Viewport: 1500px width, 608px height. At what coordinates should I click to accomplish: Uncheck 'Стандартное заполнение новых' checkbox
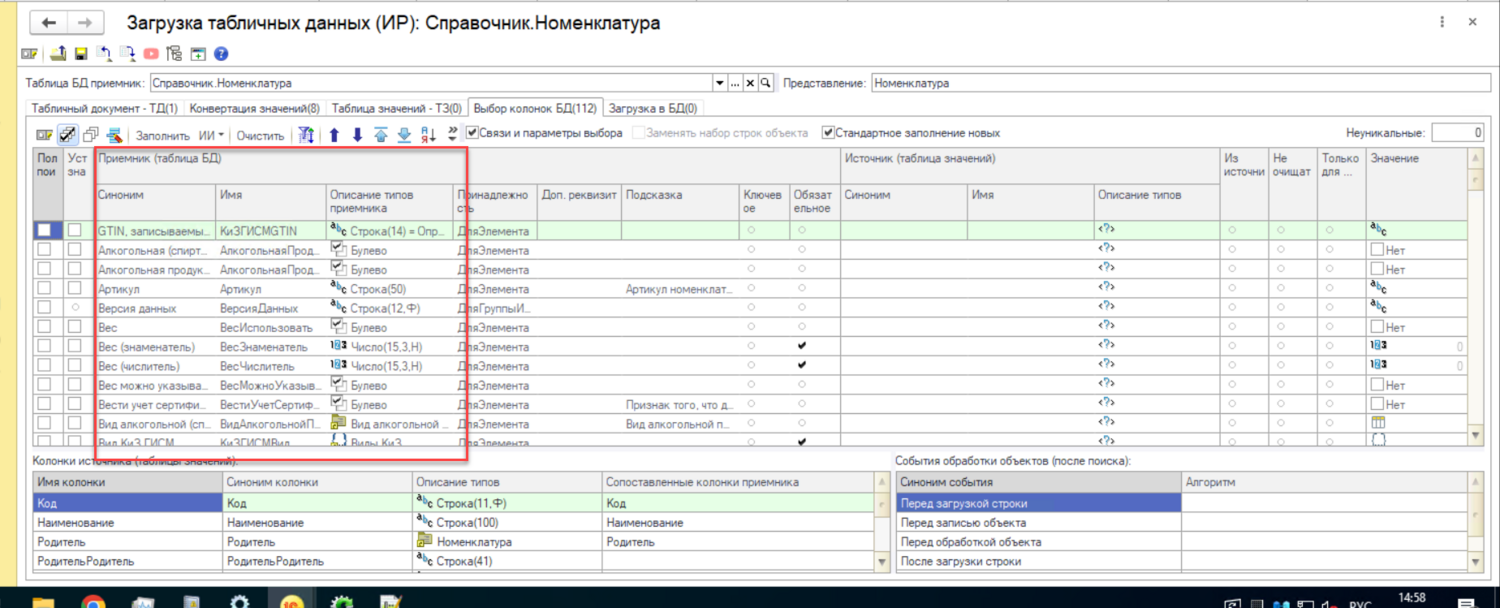[828, 133]
